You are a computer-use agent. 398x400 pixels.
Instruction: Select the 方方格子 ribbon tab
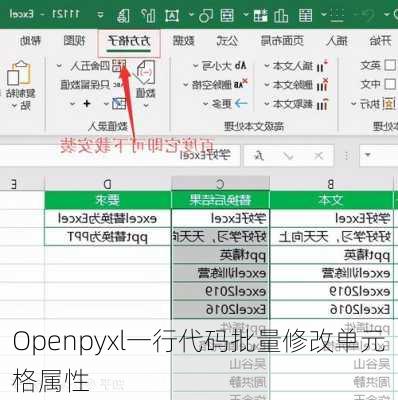coord(129,41)
